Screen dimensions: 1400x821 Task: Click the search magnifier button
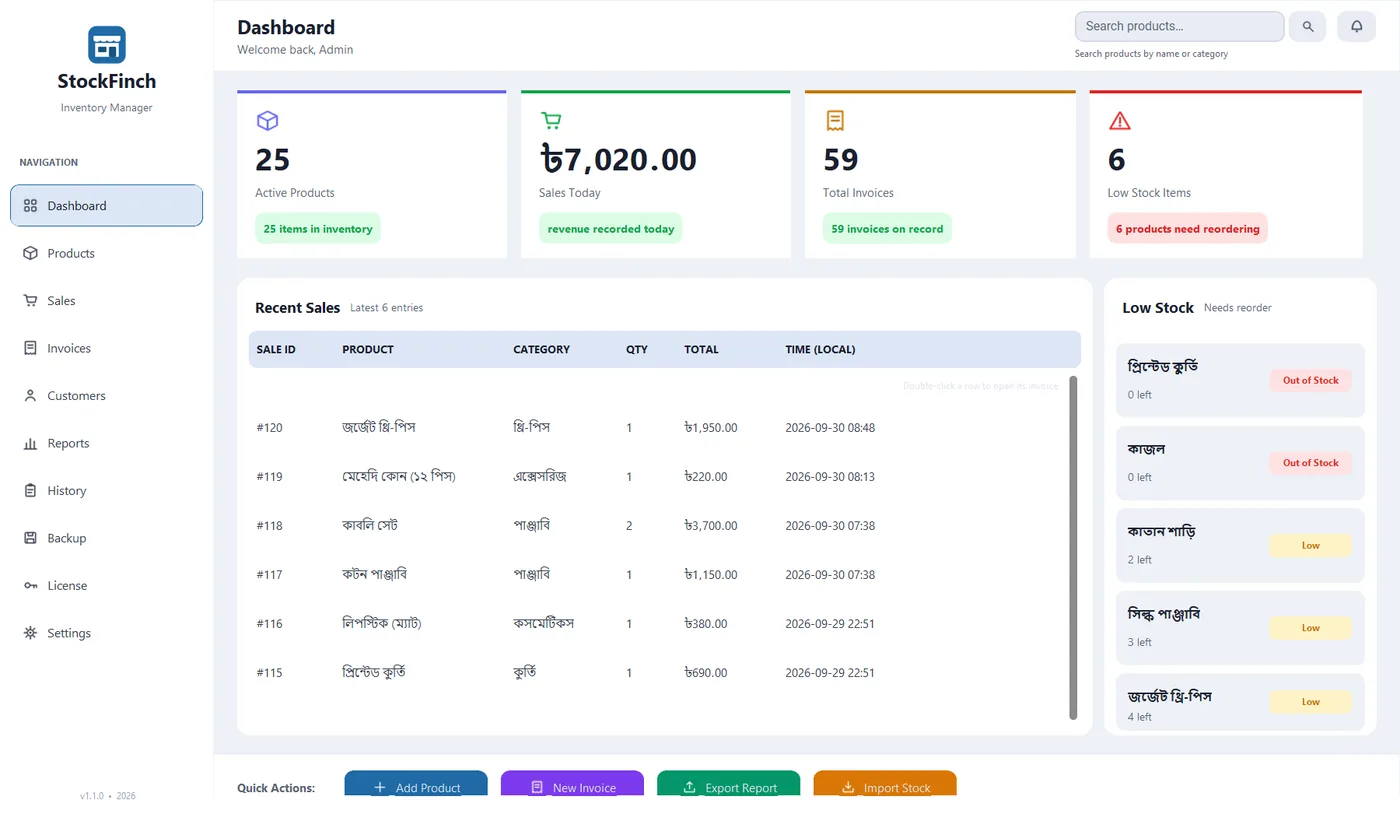(x=1307, y=26)
